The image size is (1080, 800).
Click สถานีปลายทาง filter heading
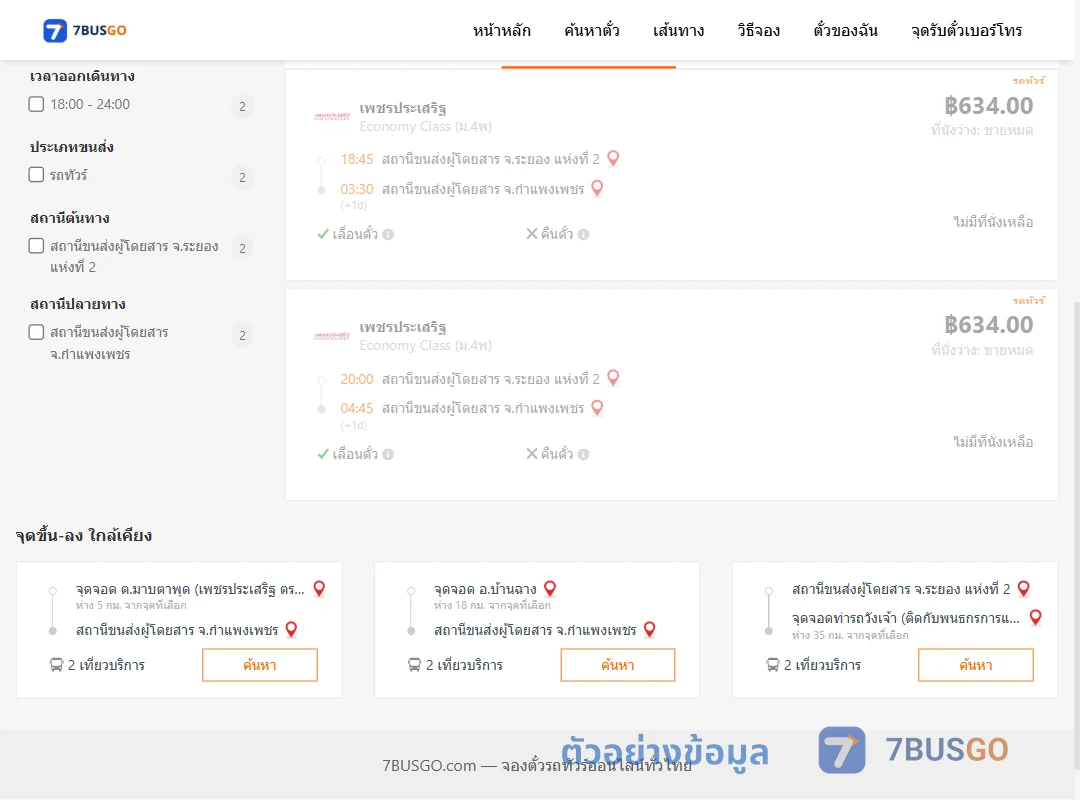point(78,304)
